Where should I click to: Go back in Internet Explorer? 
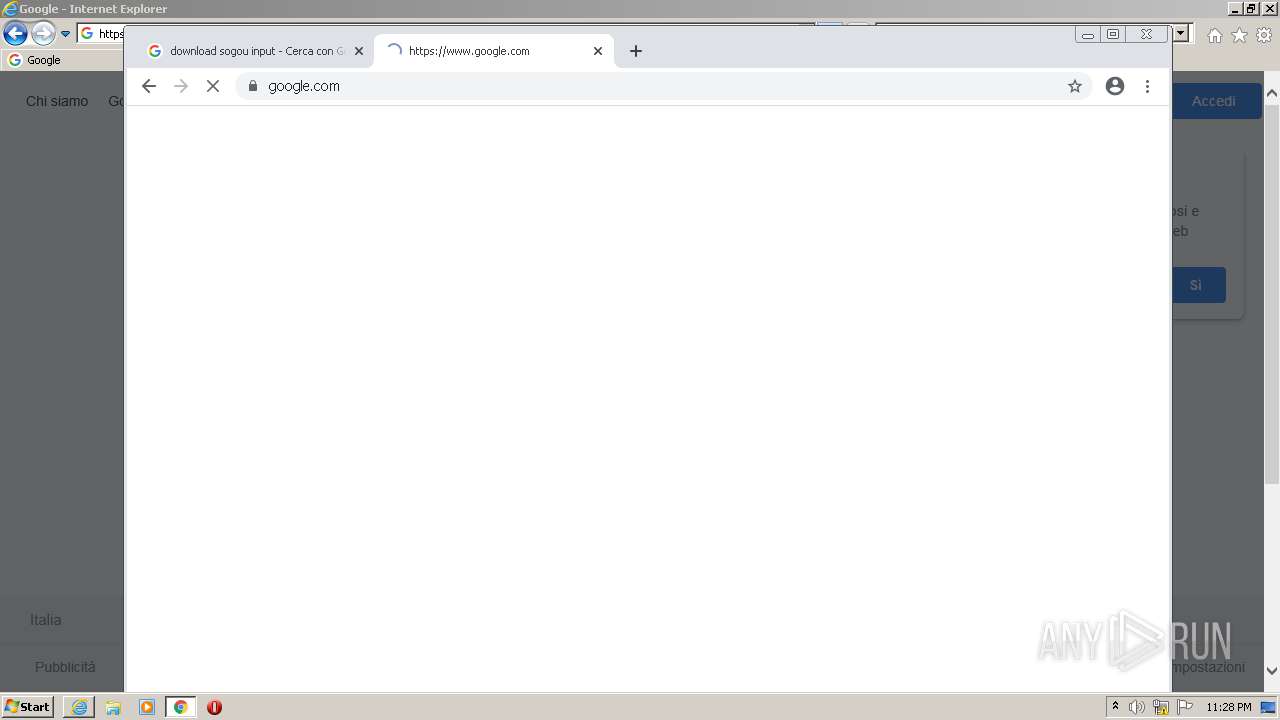pyautogui.click(x=15, y=34)
